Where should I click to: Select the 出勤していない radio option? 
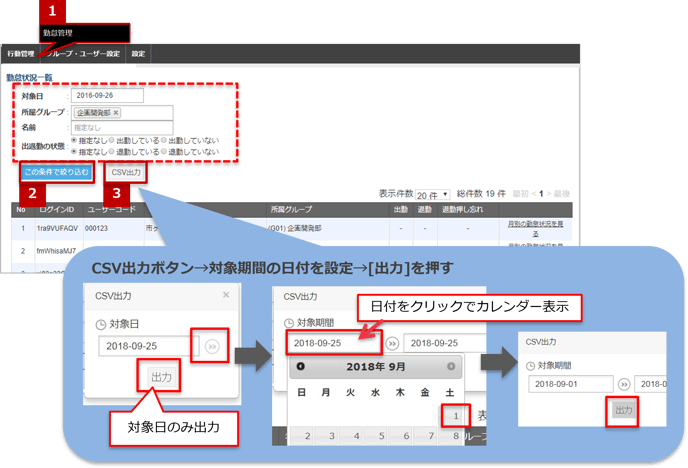point(164,140)
